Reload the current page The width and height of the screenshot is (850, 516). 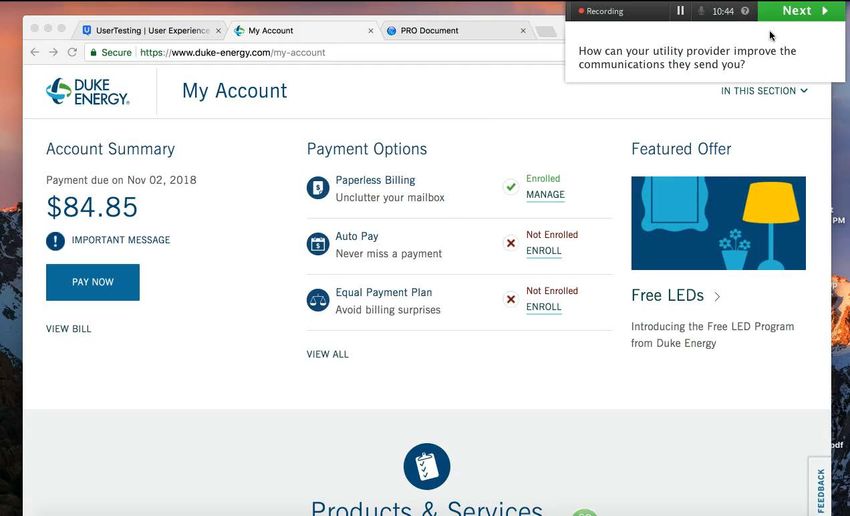click(72, 52)
